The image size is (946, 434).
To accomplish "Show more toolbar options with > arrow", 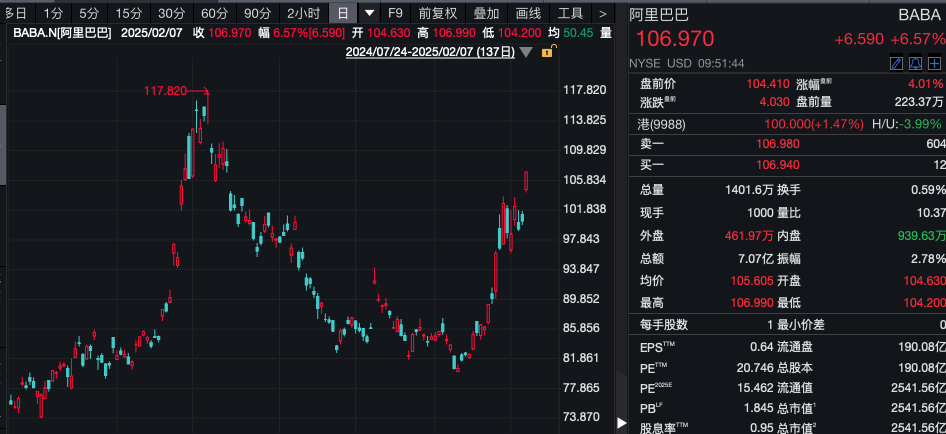I will tap(602, 13).
